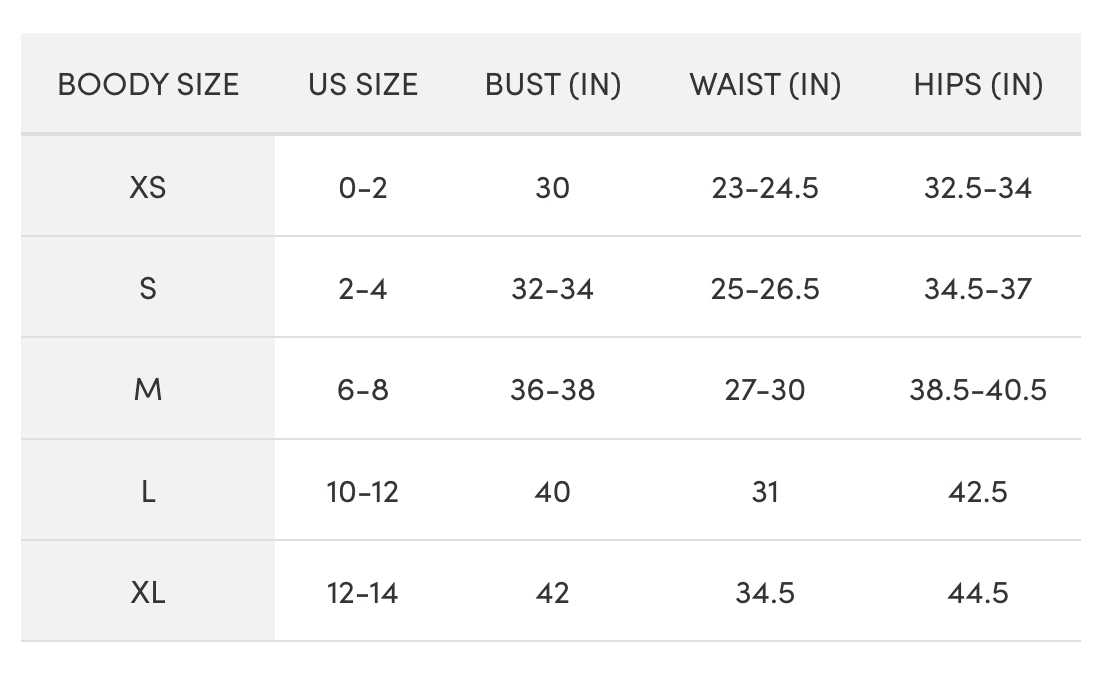Click the BOODY SIZE column header
The height and width of the screenshot is (700, 1110).
click(x=148, y=85)
